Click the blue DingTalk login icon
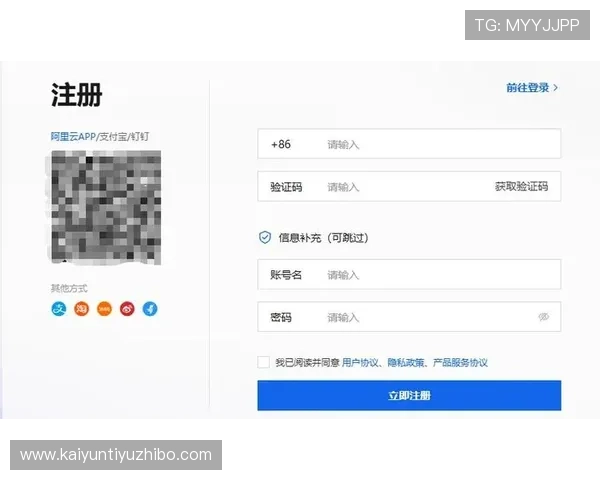 [x=150, y=309]
